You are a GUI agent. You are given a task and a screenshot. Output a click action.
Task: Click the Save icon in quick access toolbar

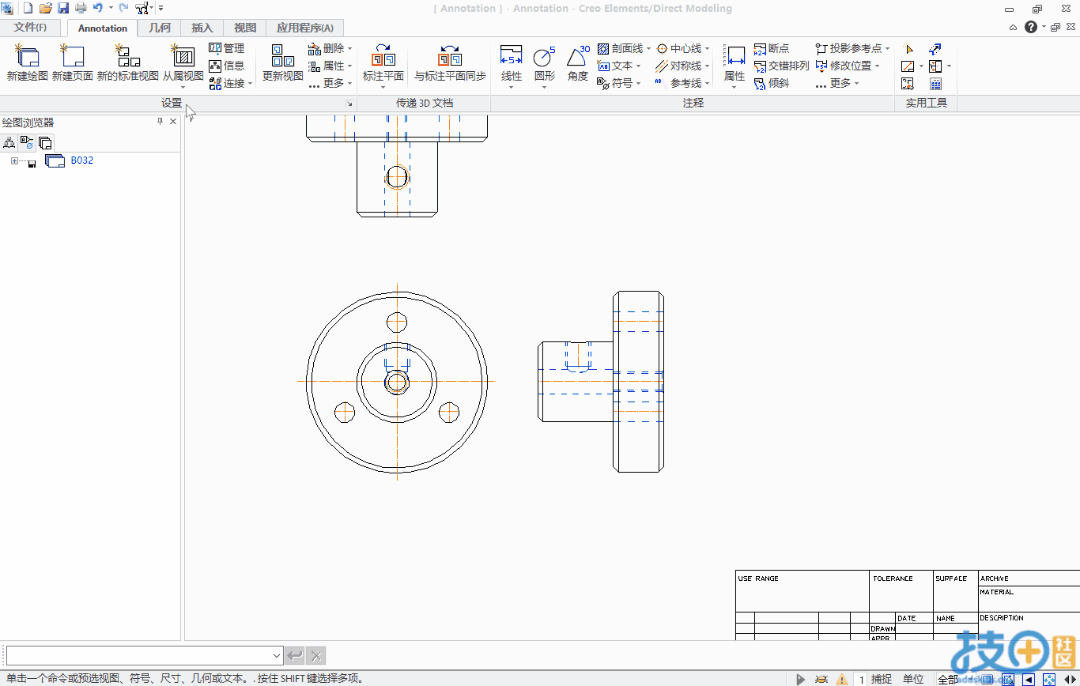point(63,8)
